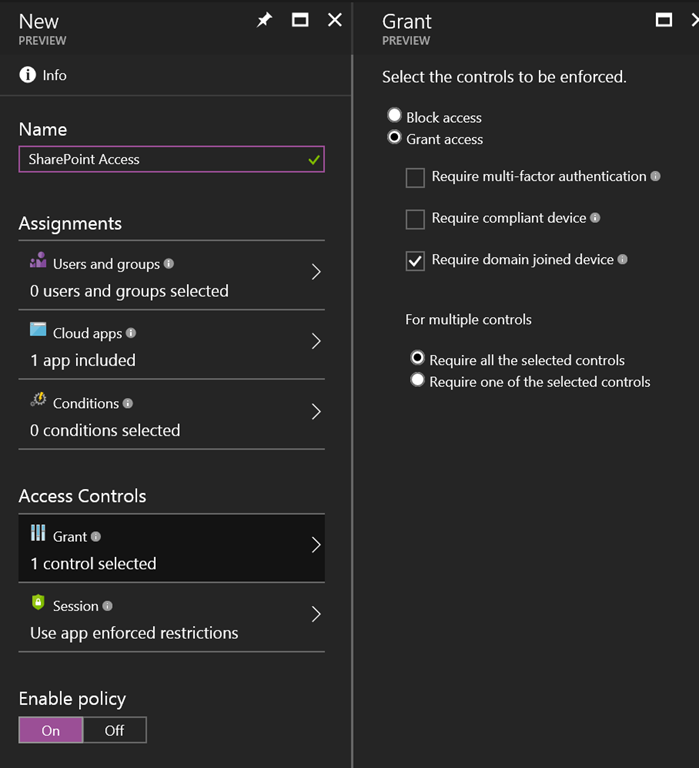Click the Users and groups icon
Viewport: 699px width, 768px height.
click(38, 260)
